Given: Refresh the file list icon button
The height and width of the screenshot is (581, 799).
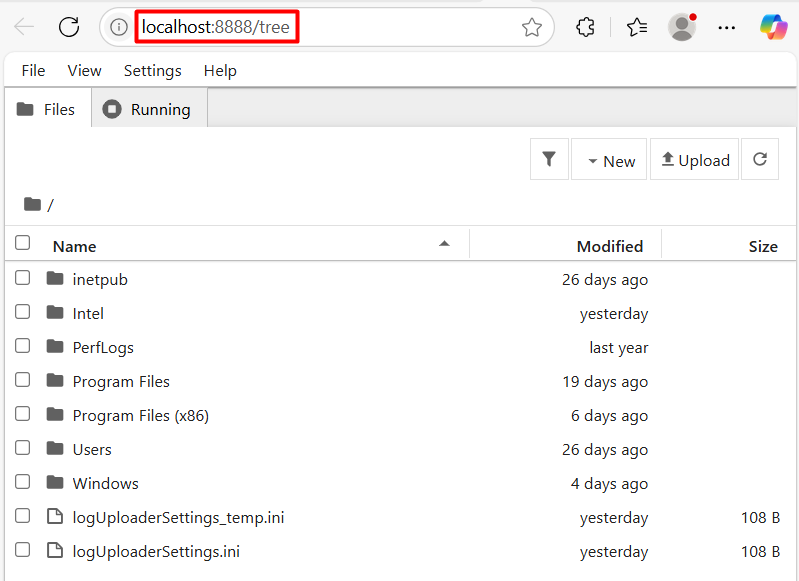Looking at the screenshot, I should [760, 159].
